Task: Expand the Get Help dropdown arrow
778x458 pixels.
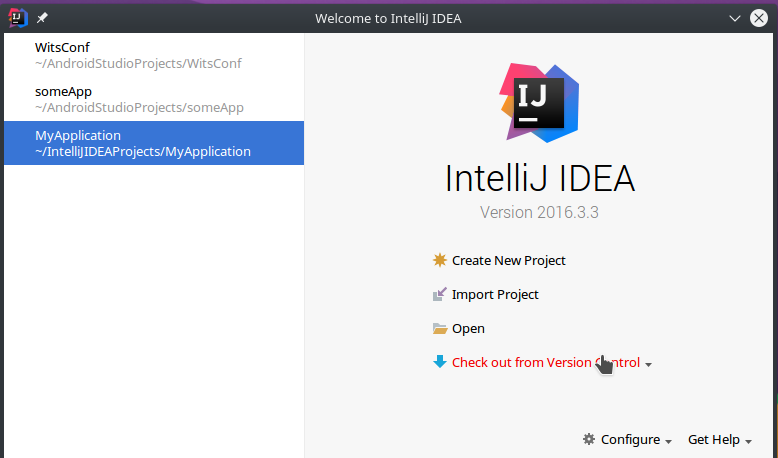Action: tap(748, 442)
